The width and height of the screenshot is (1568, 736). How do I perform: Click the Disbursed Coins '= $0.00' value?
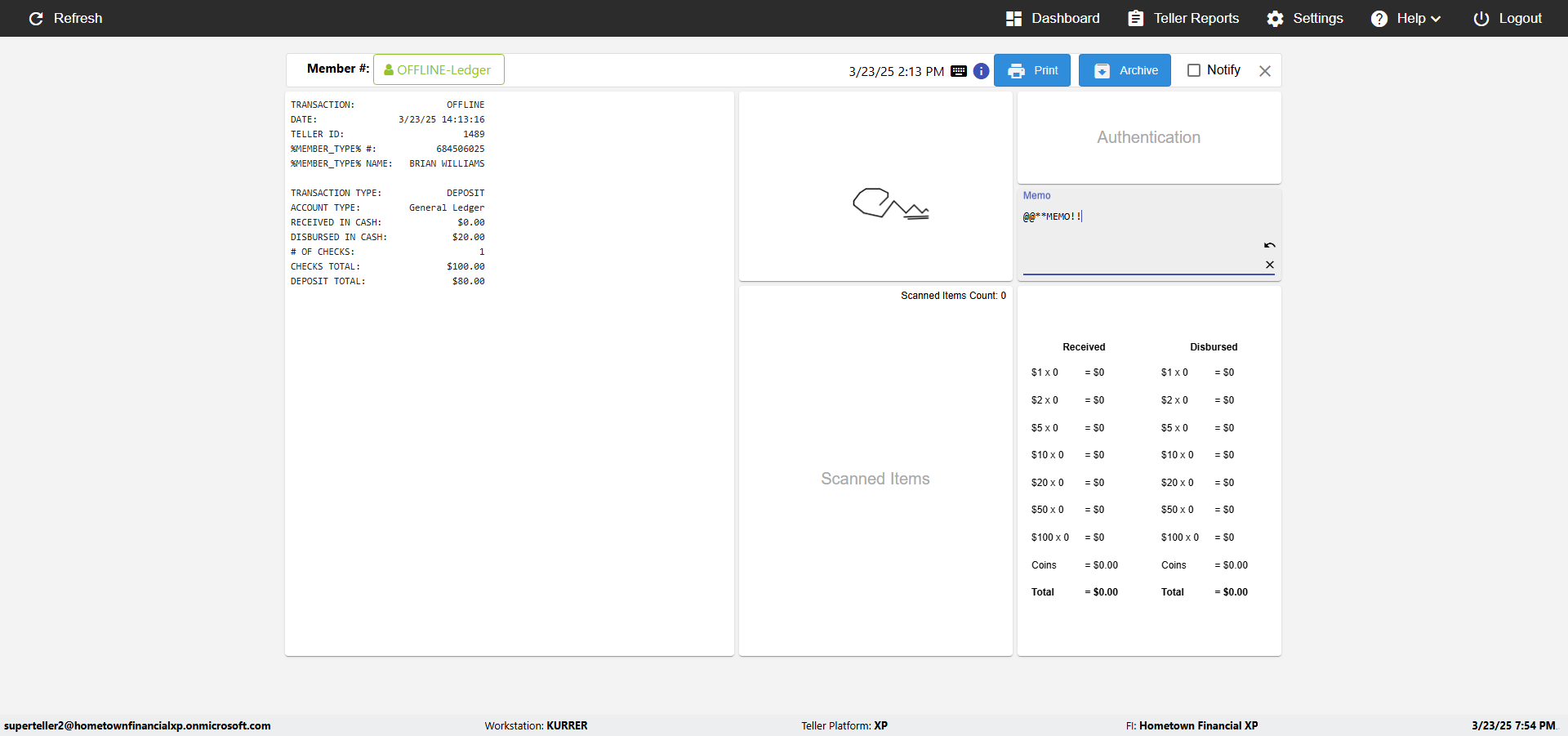tap(1231, 565)
